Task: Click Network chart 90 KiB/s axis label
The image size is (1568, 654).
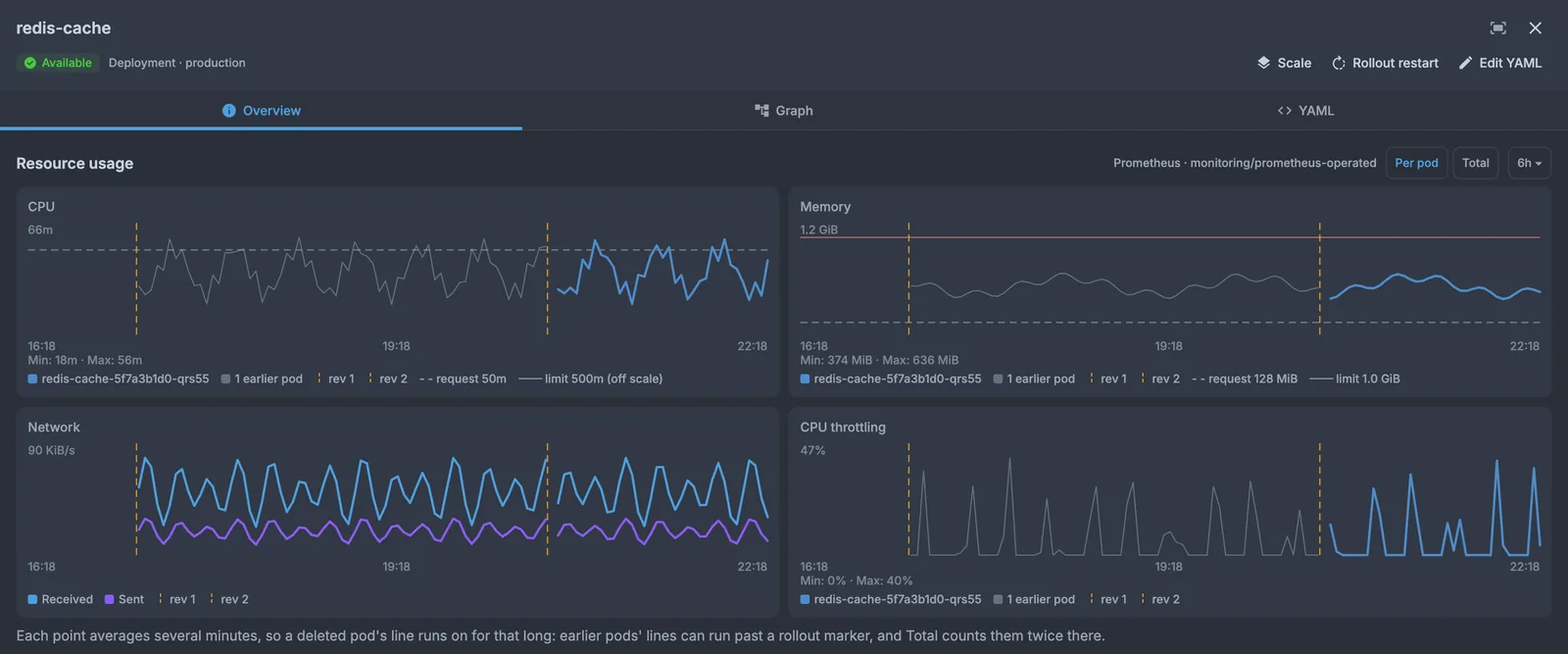Action: pos(51,451)
